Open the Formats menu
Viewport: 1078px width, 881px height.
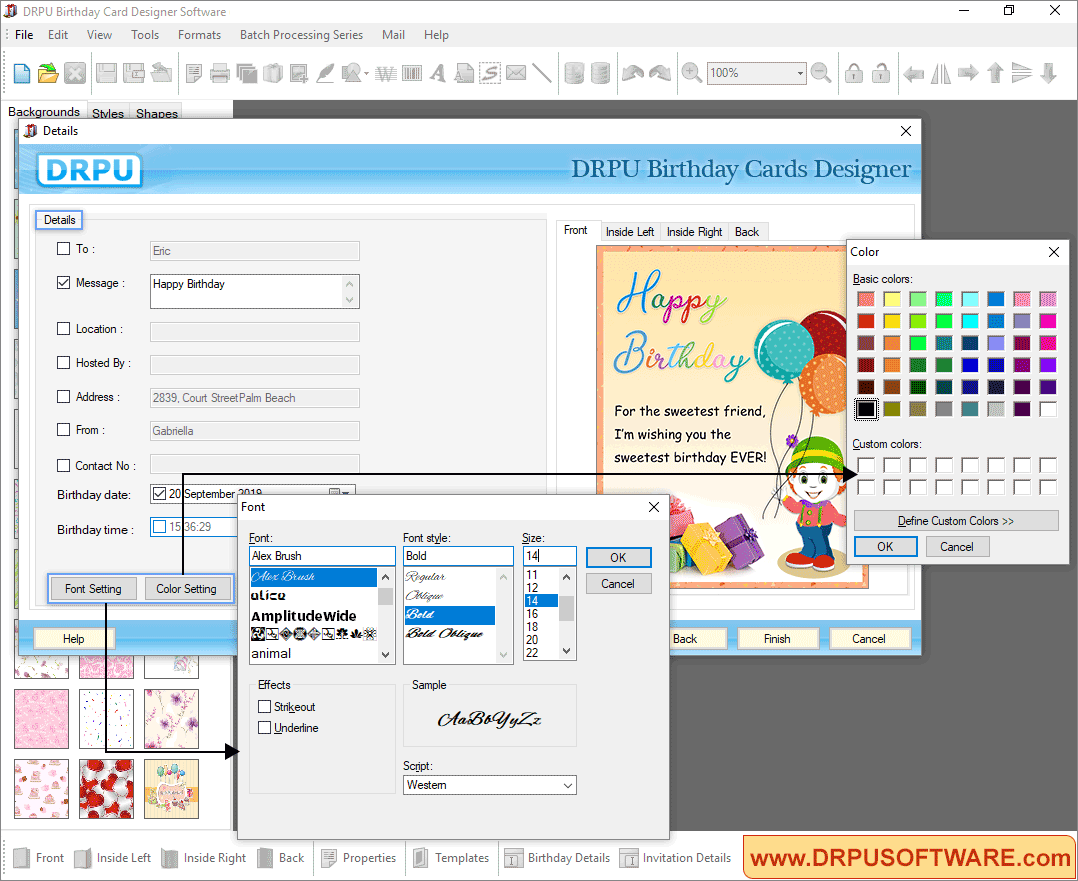point(199,34)
